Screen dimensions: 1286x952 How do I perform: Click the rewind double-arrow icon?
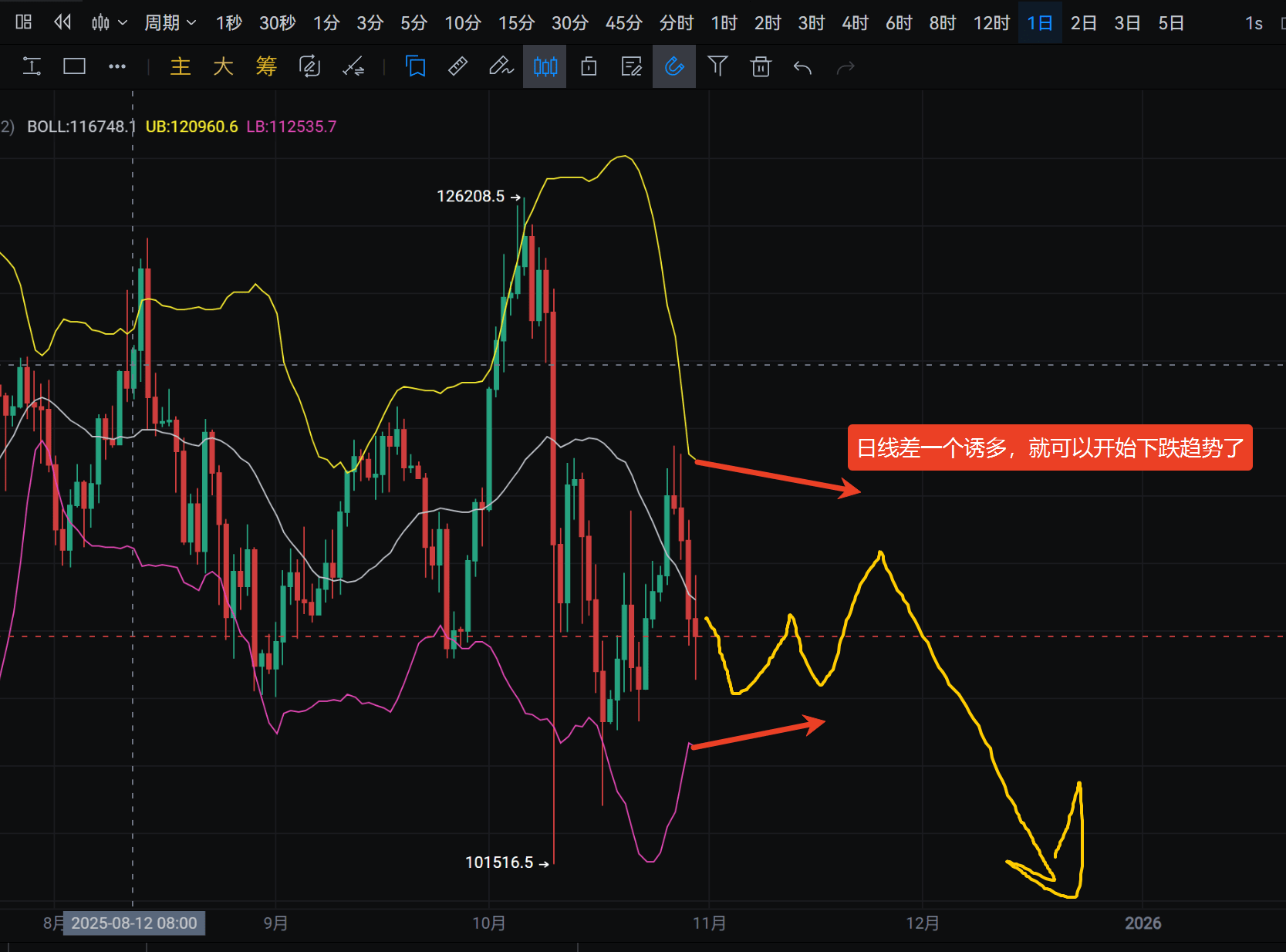(x=62, y=22)
